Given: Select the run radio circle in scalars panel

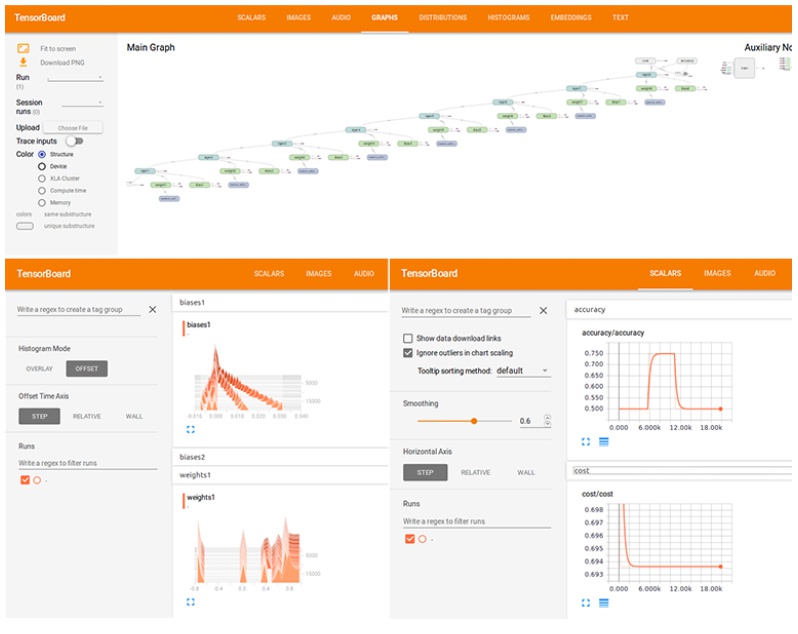Looking at the screenshot, I should pos(422,539).
